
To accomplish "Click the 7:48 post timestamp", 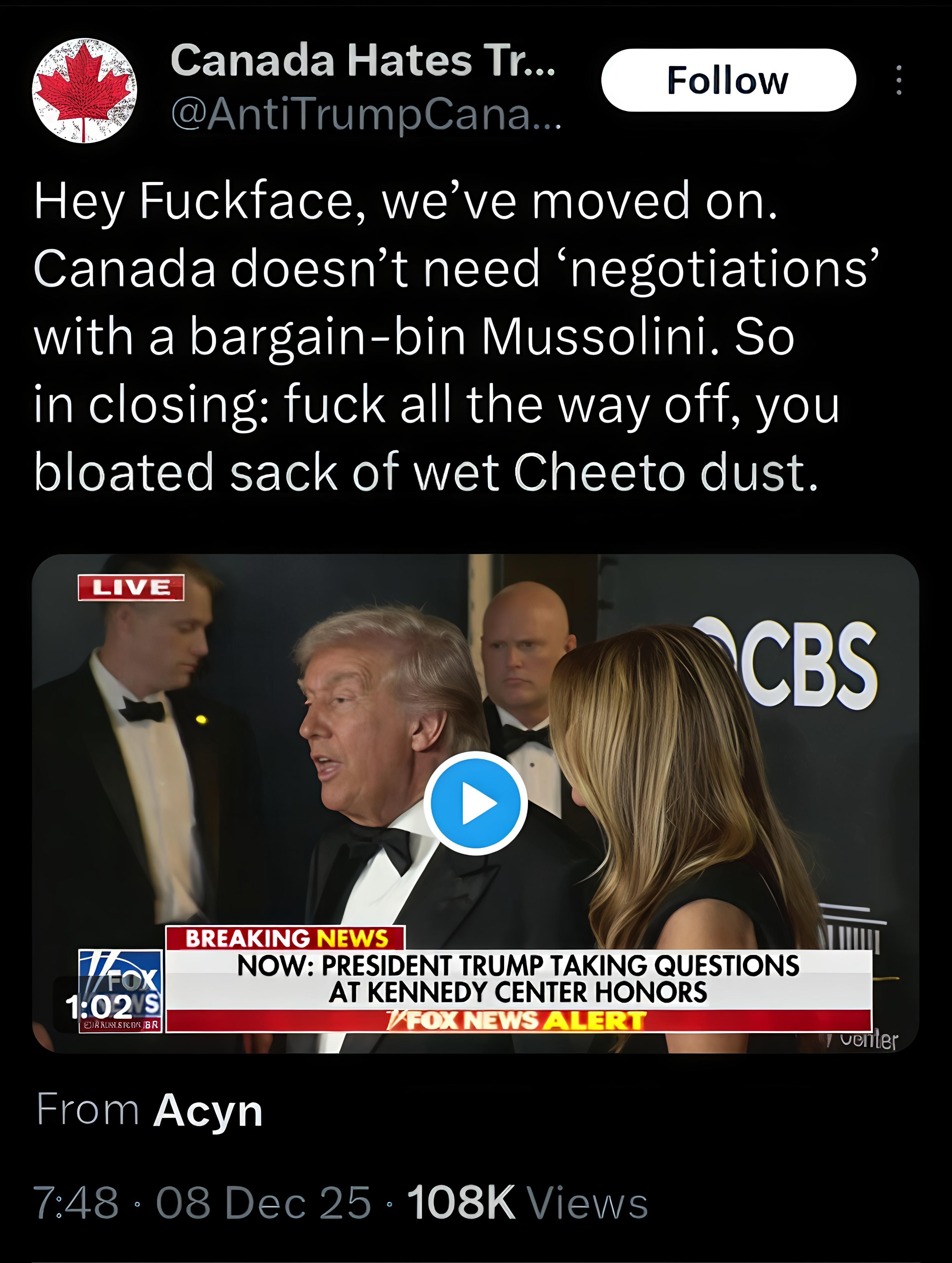I will [76, 1202].
